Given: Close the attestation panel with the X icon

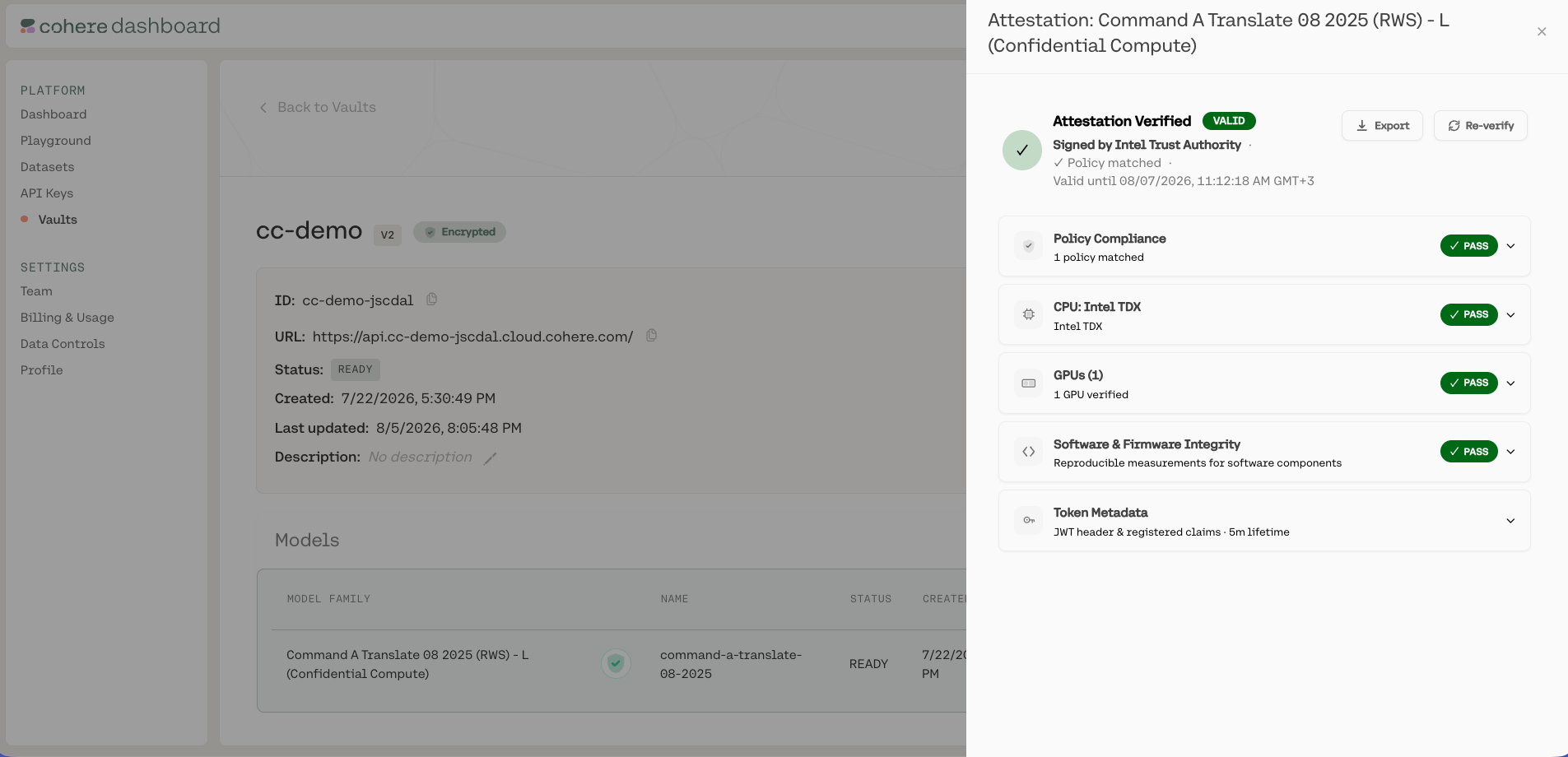Looking at the screenshot, I should click(x=1542, y=32).
